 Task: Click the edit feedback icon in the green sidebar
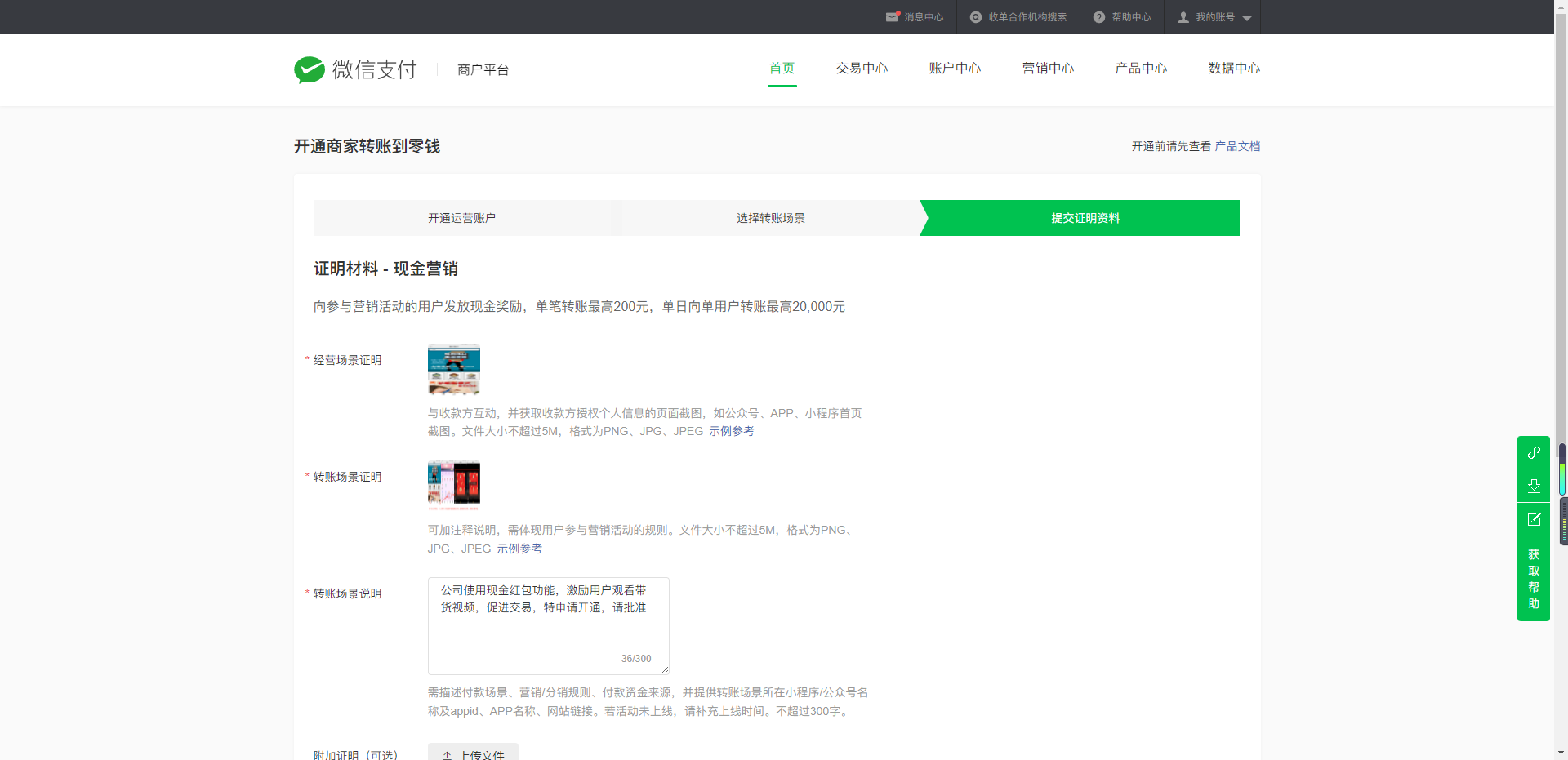[1534, 519]
